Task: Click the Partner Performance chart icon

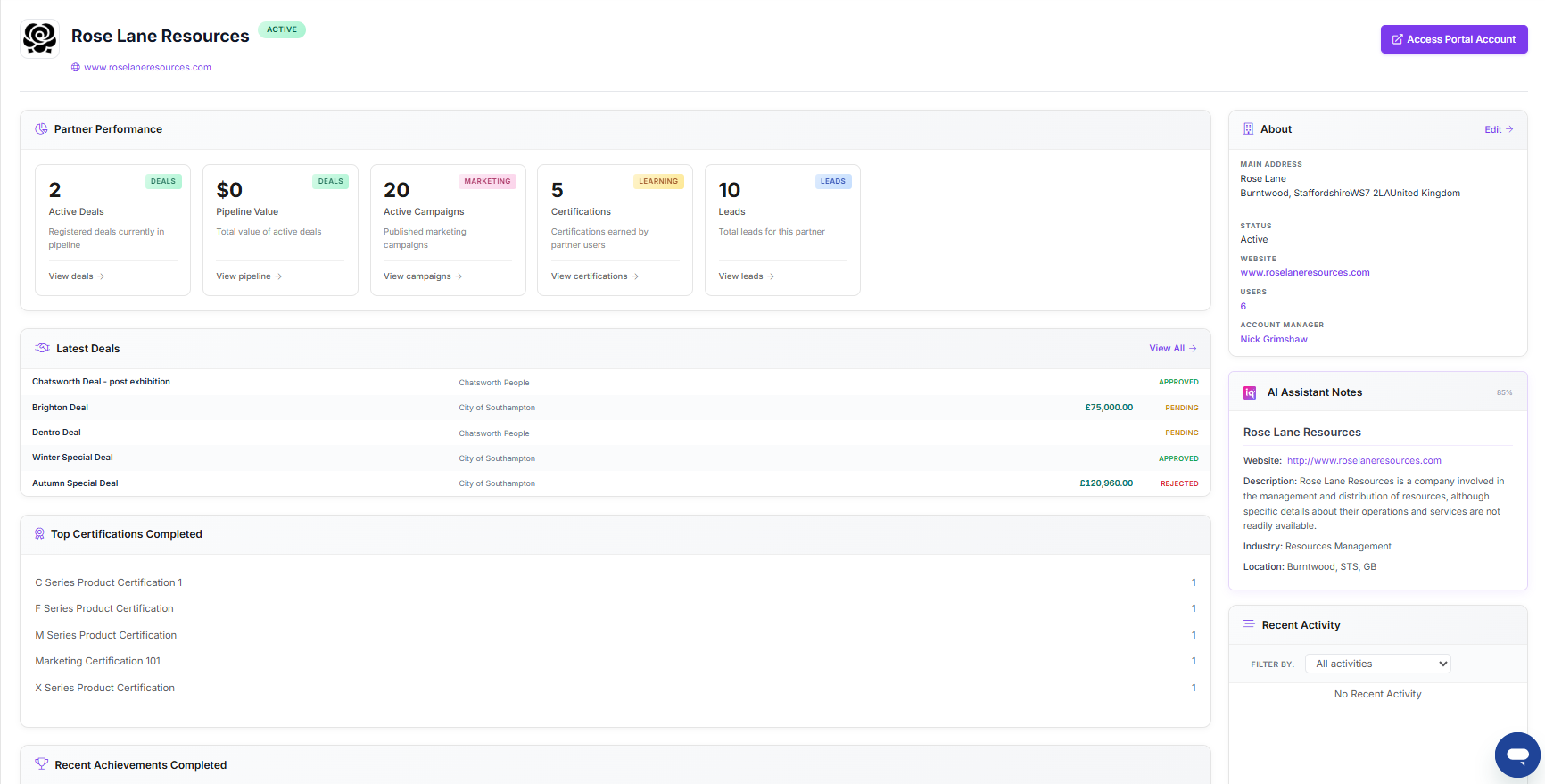Action: point(41,129)
